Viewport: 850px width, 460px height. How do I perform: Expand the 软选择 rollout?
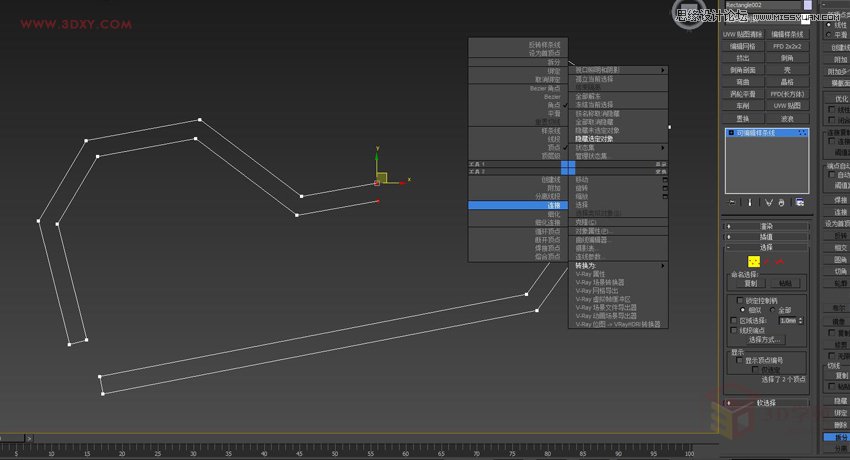click(x=765, y=403)
